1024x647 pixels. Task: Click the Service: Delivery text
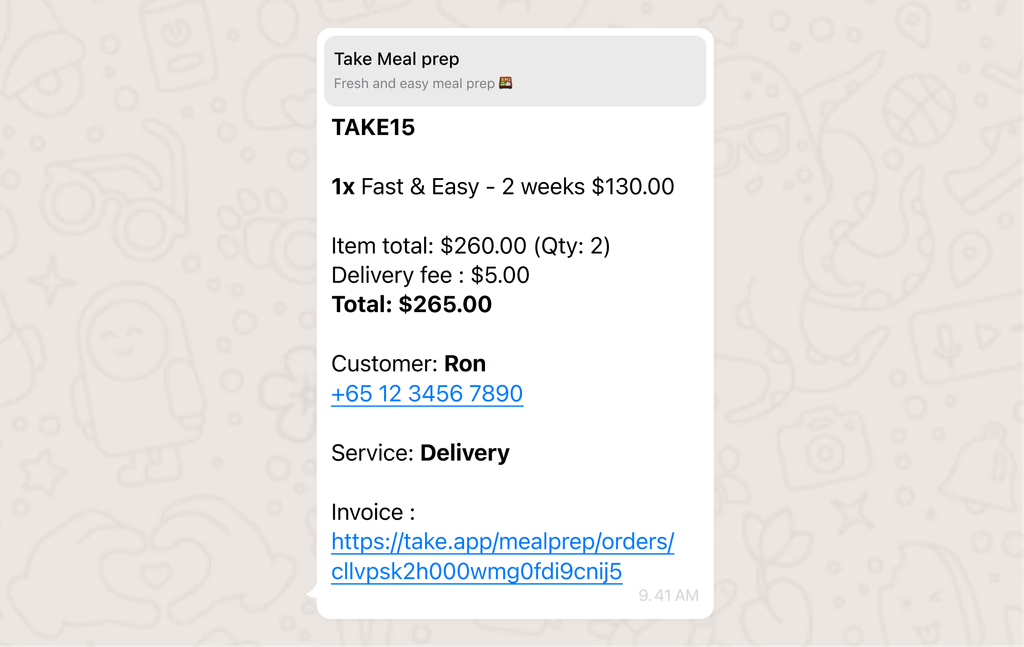coord(420,452)
